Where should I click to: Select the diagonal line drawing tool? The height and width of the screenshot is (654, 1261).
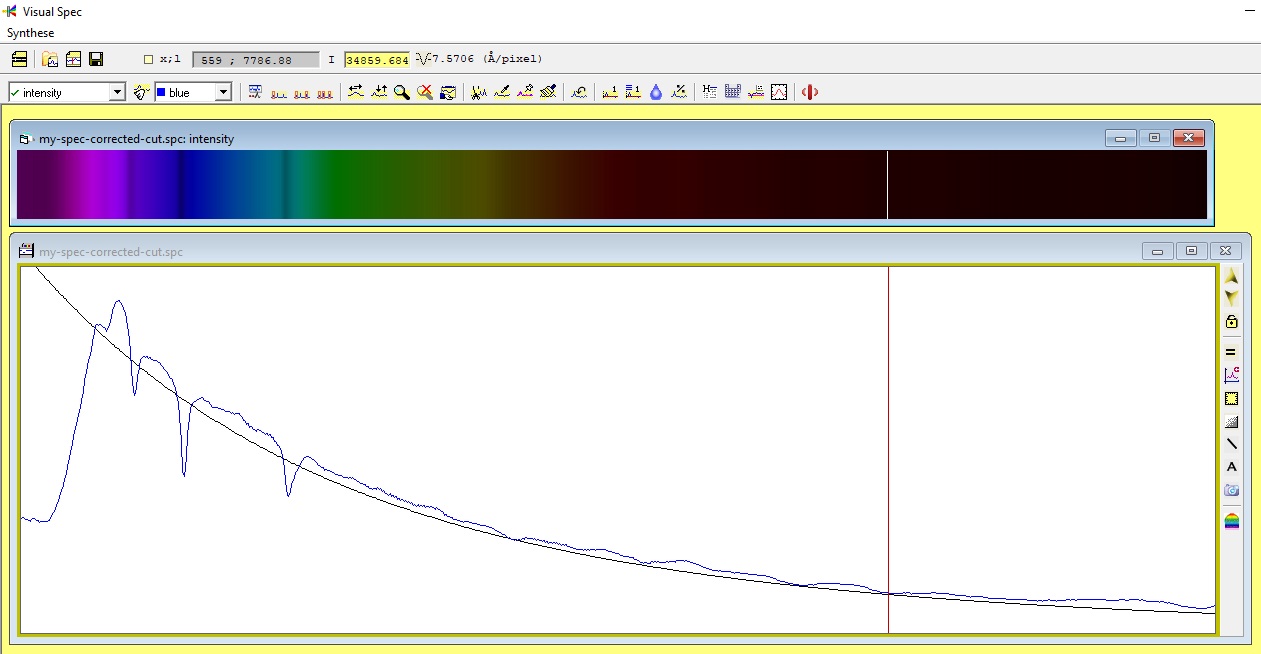(x=1231, y=444)
